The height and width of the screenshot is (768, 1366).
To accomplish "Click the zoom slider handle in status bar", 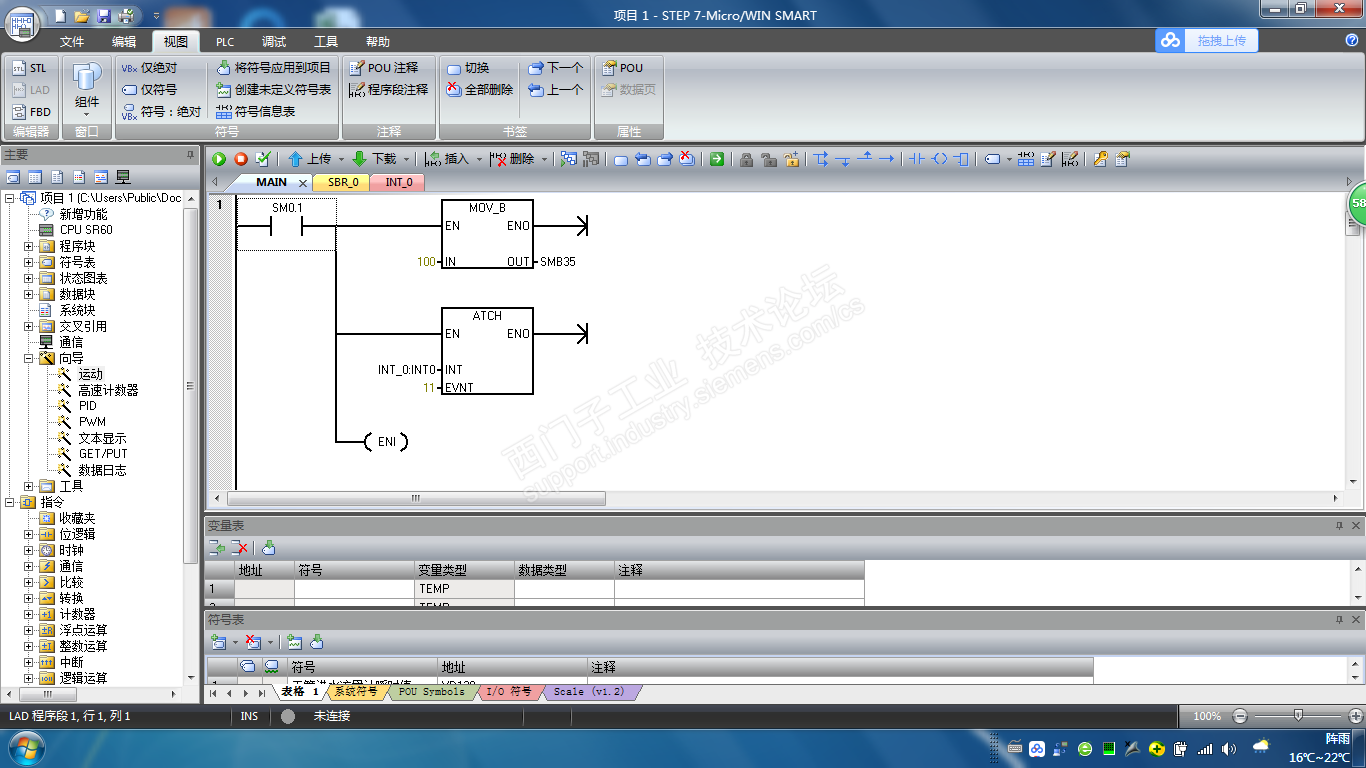I will coord(1298,716).
